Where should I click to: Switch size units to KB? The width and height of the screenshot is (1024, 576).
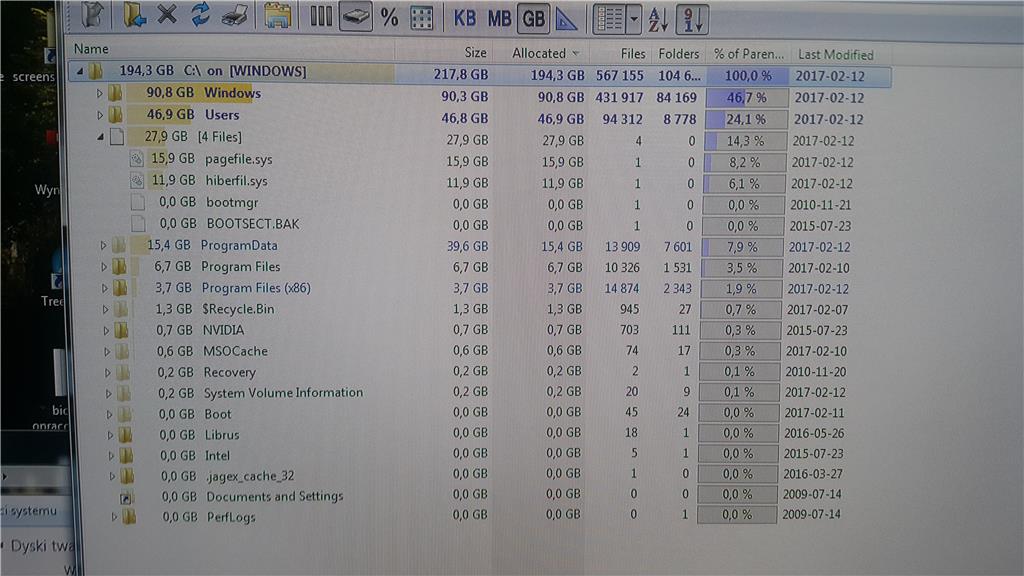[464, 18]
